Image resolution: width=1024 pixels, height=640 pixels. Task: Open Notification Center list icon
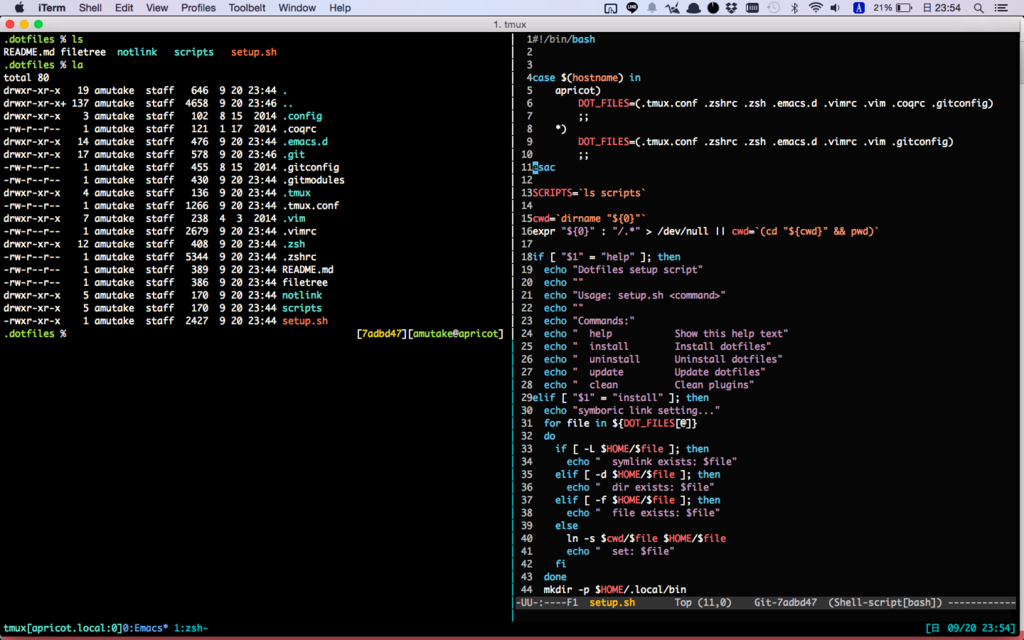(x=1001, y=8)
